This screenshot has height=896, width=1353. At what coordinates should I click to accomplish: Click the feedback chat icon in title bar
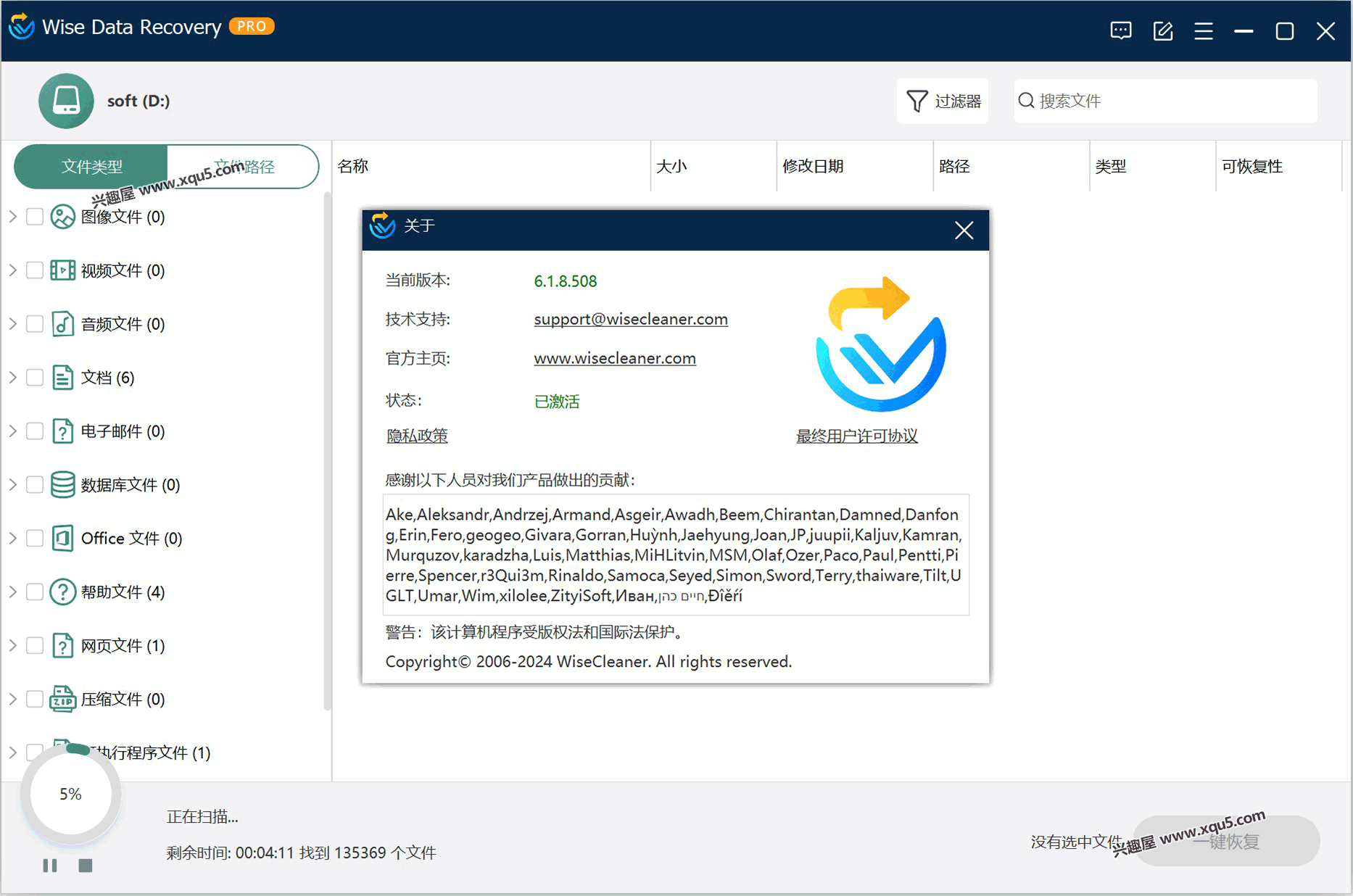(x=1121, y=30)
